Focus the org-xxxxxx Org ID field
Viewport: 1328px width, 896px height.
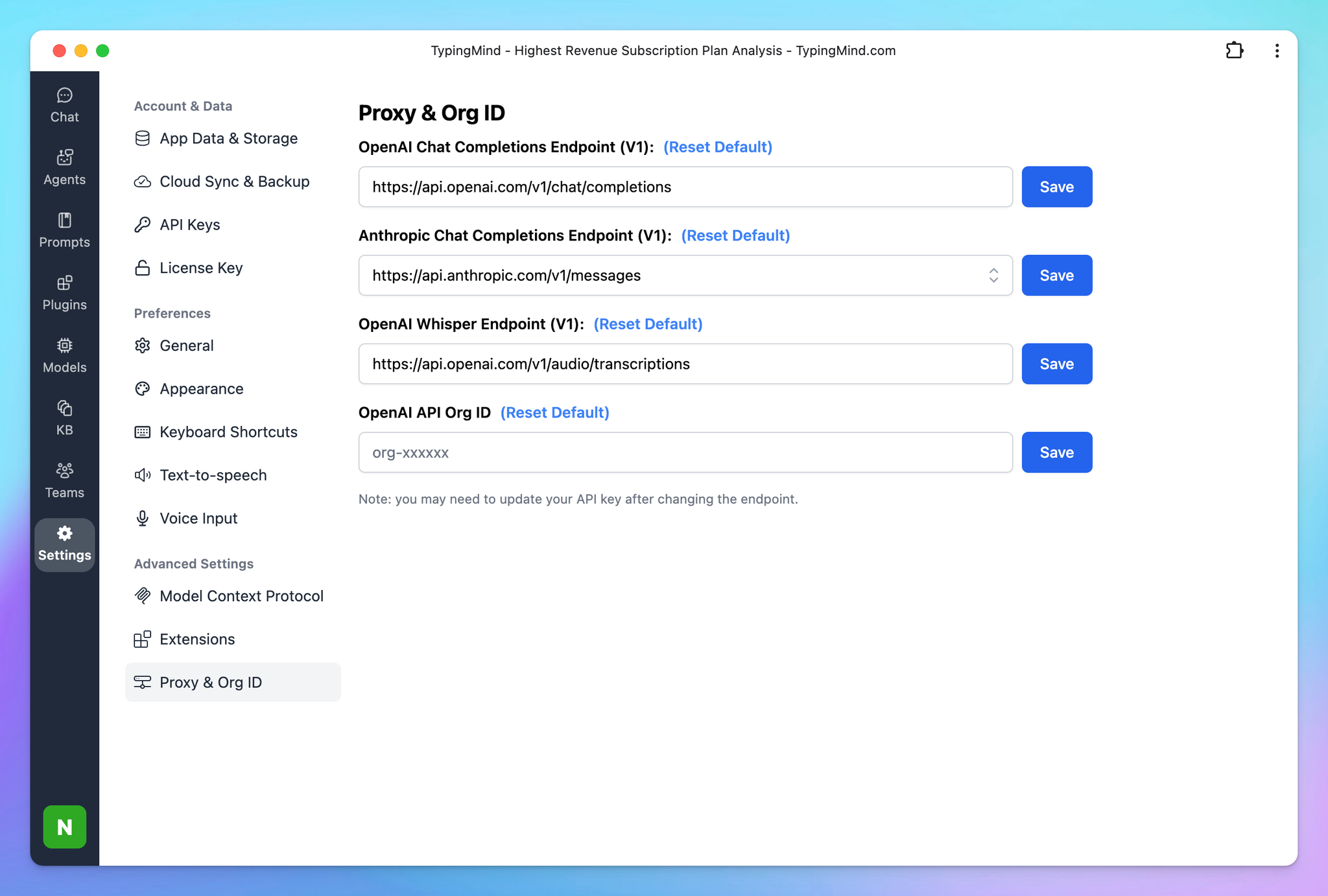click(x=685, y=453)
